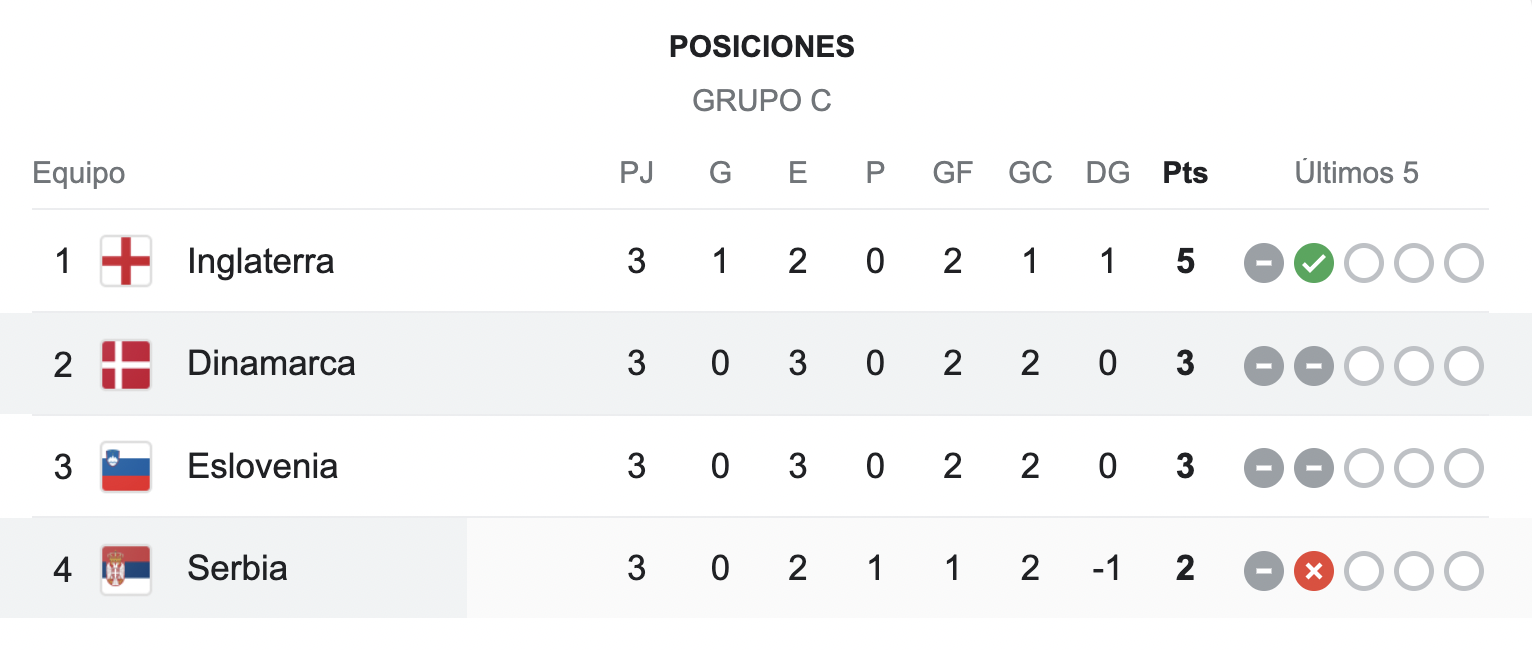Open the Inglaterra team link
Image resolution: width=1532 pixels, height=650 pixels.
(x=261, y=261)
